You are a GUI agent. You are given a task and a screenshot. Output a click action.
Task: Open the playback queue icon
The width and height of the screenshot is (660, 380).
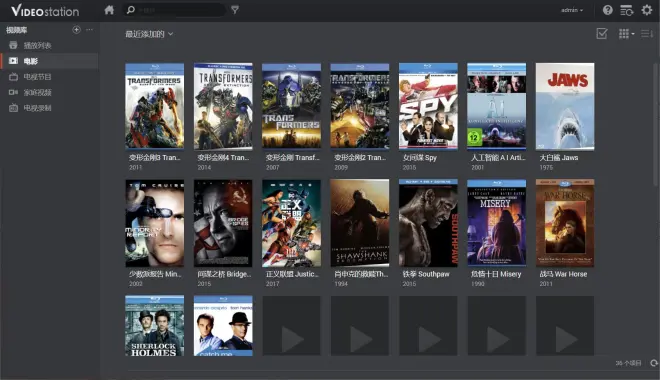click(x=627, y=10)
